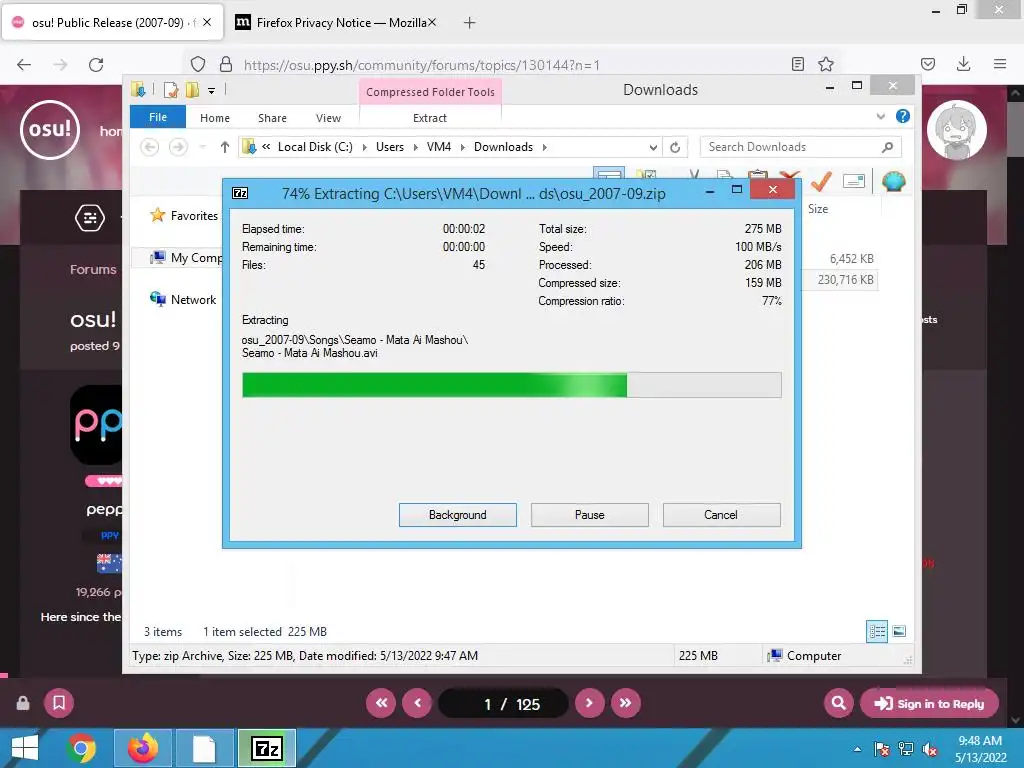Open a new Firefox tab
1024x768 pixels.
(x=469, y=23)
